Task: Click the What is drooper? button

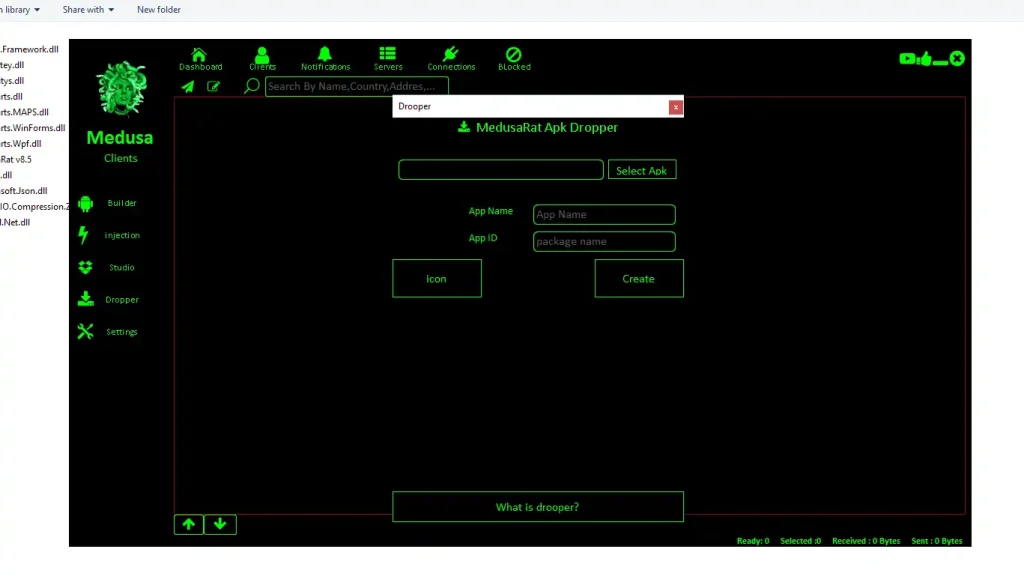Action: 537,507
